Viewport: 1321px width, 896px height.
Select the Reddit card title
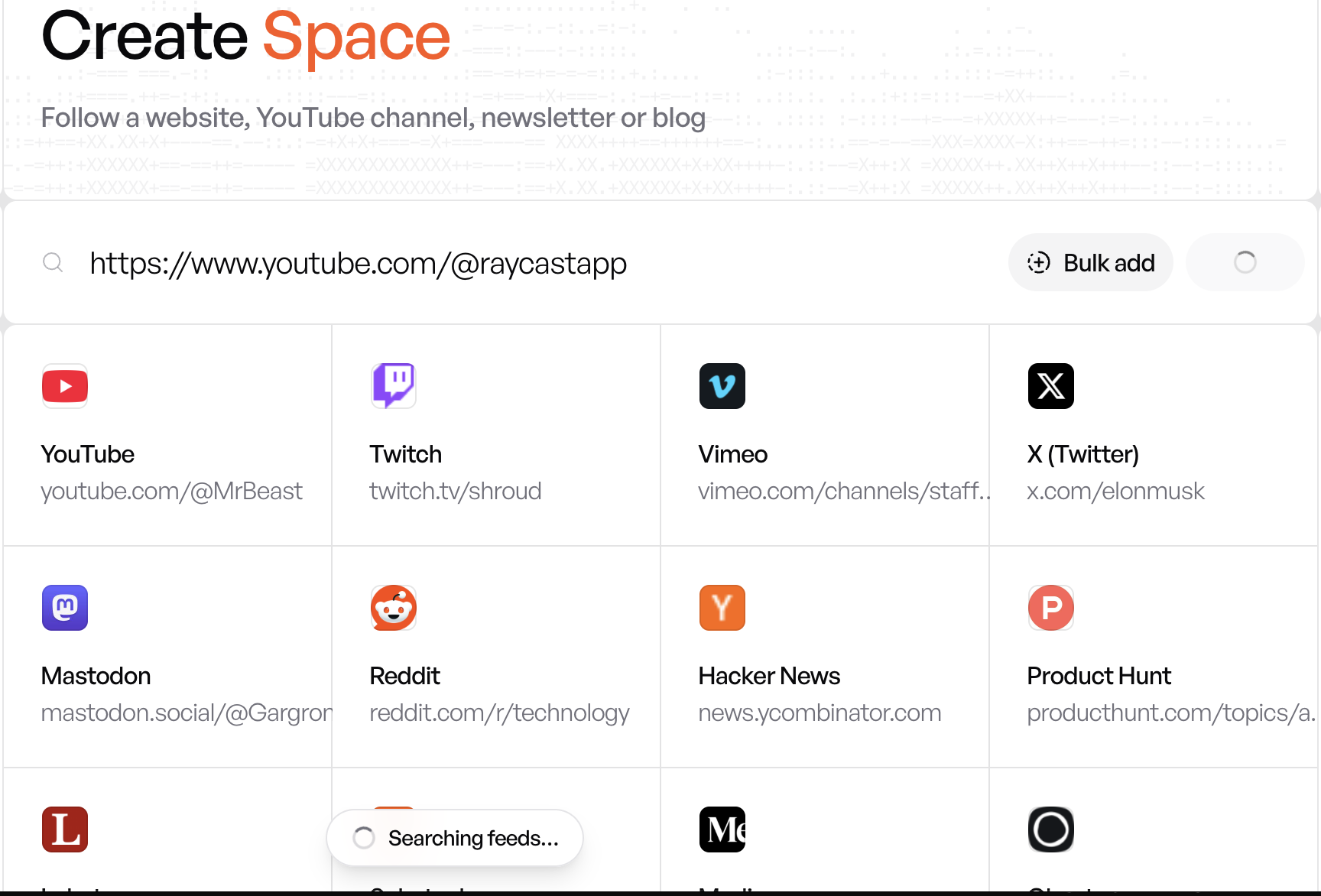click(405, 676)
